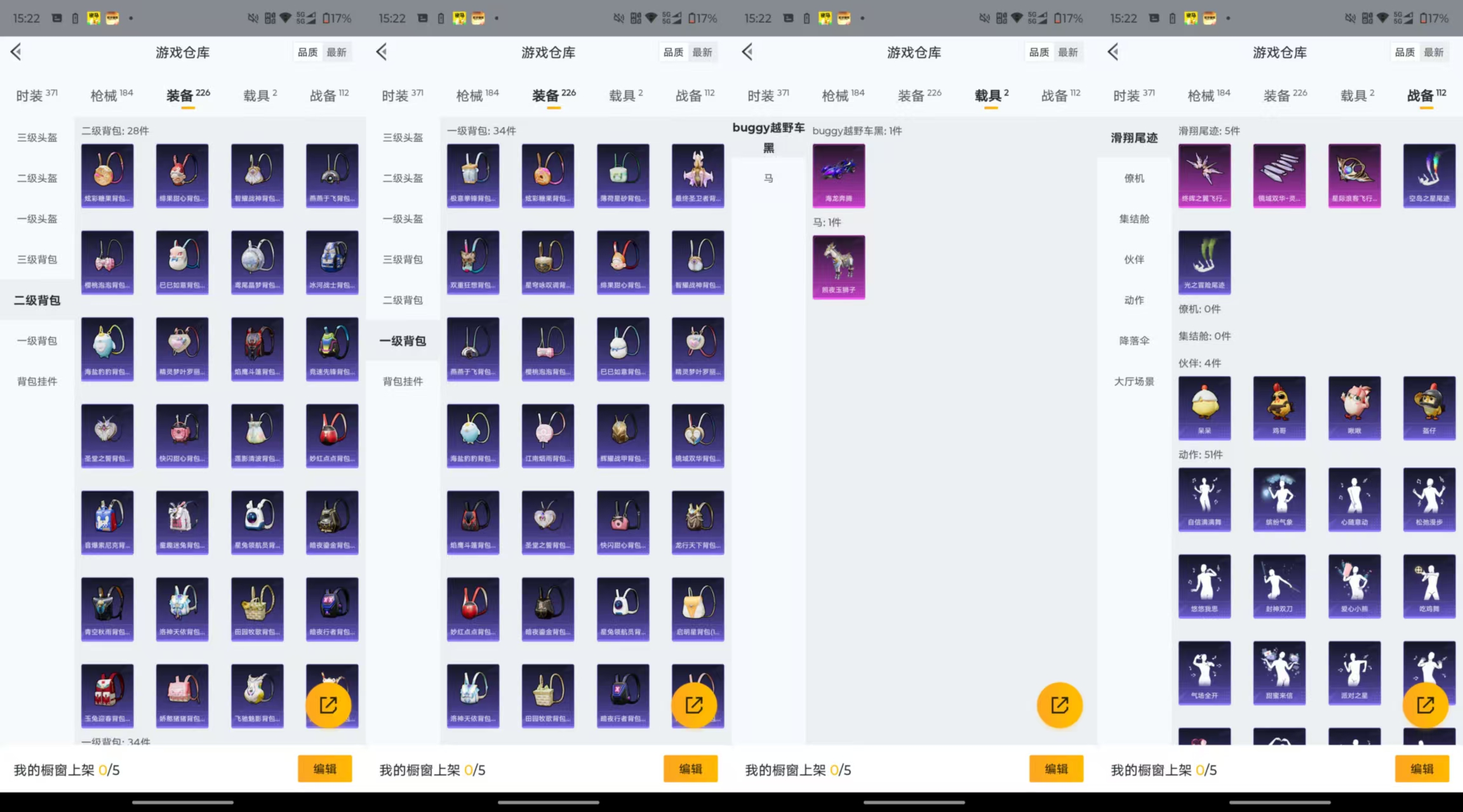Switch sorting to 最新 on leftmost screen
Image resolution: width=1463 pixels, height=812 pixels.
coord(336,52)
